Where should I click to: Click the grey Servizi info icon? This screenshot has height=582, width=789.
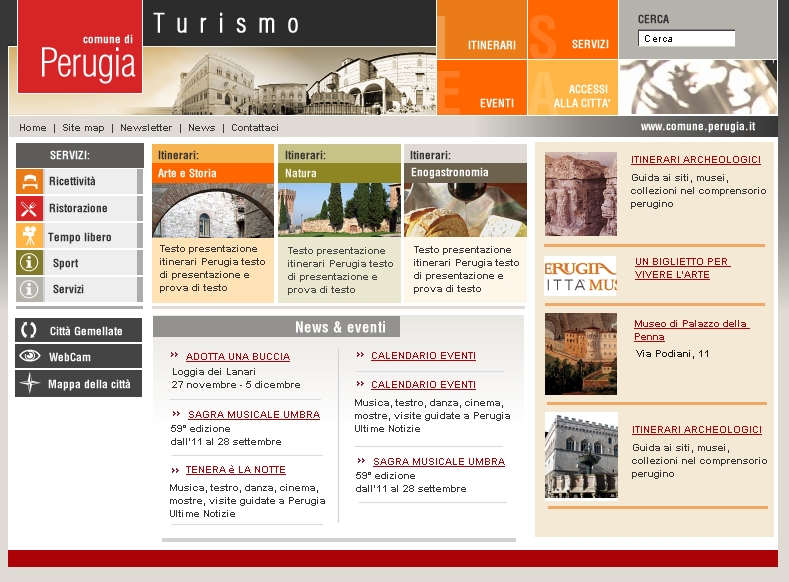(x=29, y=289)
